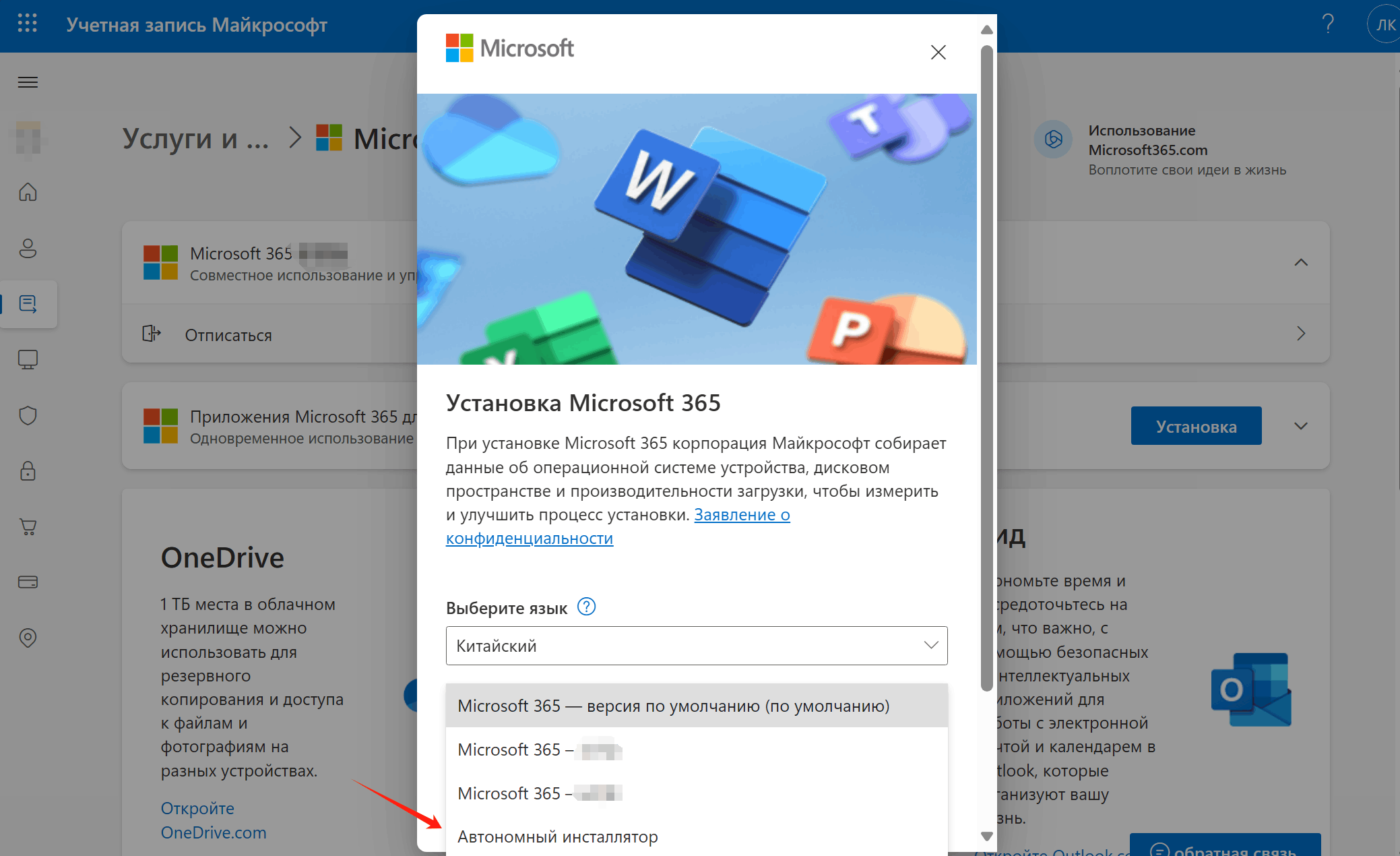
Task: Open Devices via the monitor sidebar icon
Action: click(28, 359)
